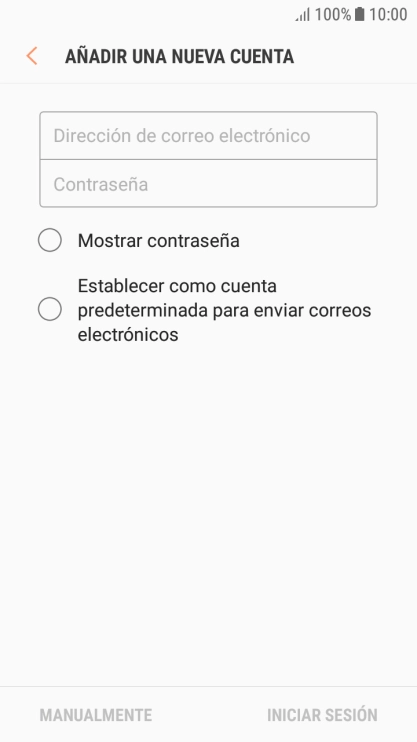This screenshot has width=417, height=742.
Task: Go back using the orange arrow
Action: [x=32, y=56]
